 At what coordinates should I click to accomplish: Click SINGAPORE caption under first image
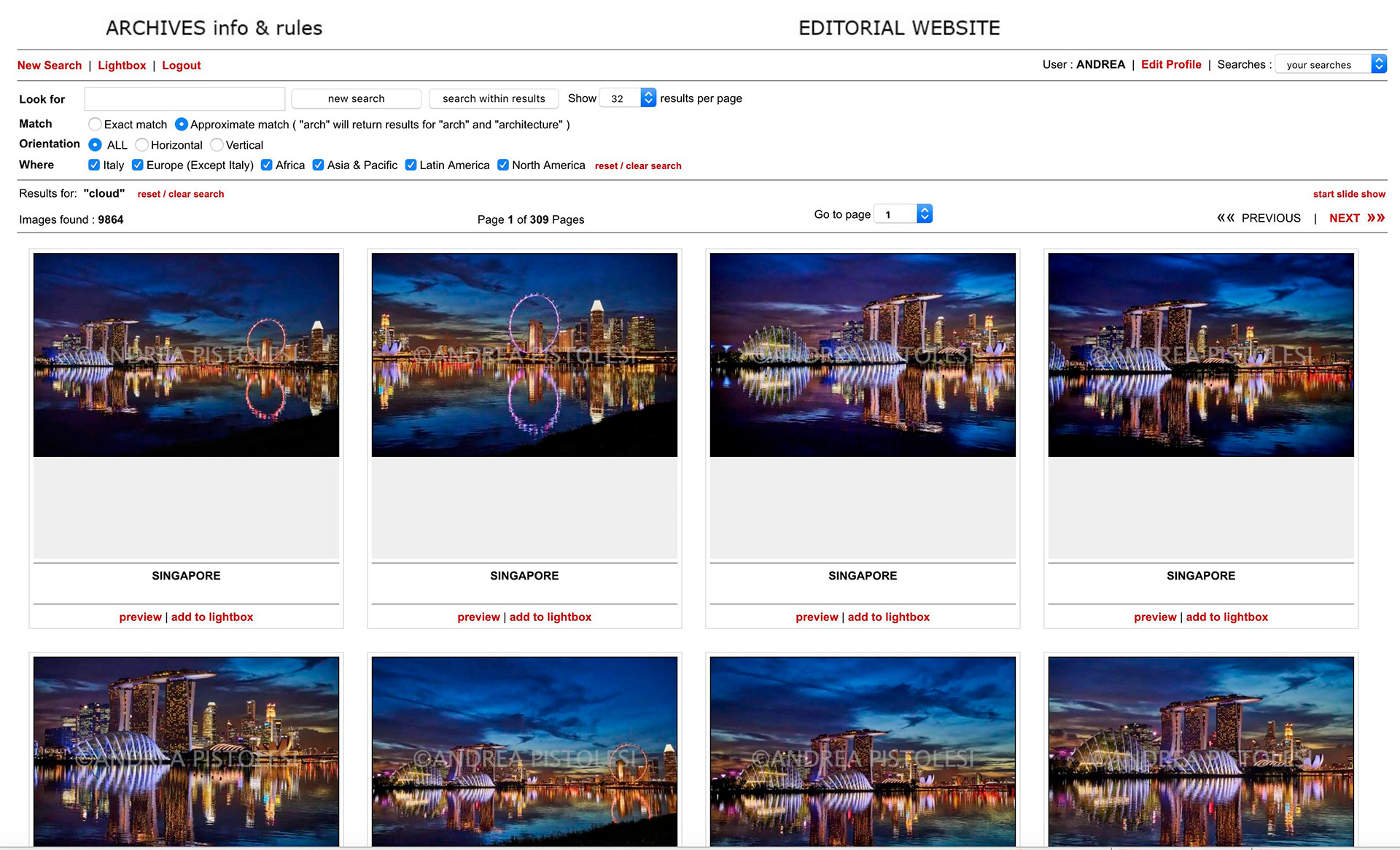(186, 576)
